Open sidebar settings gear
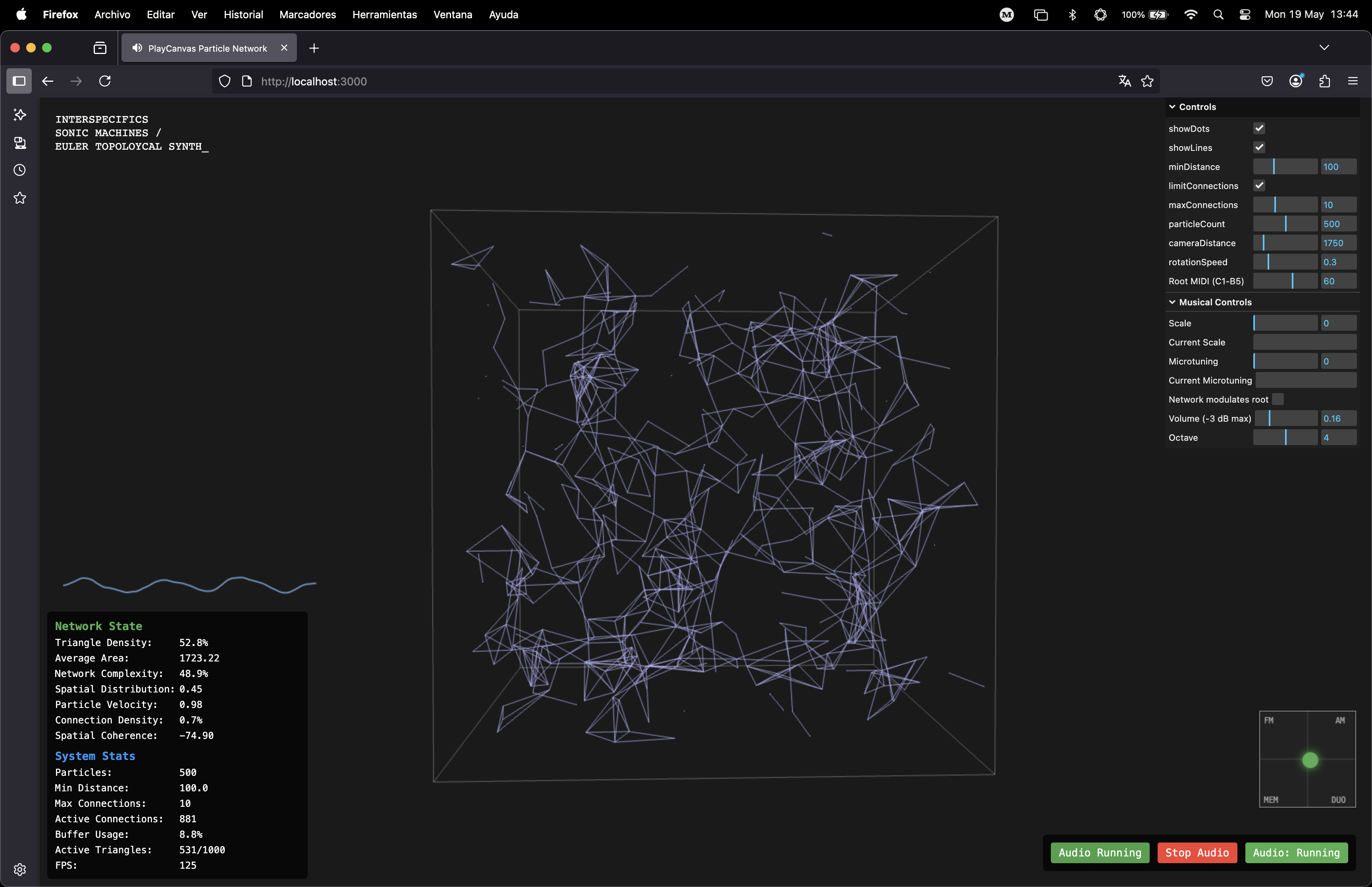1372x887 pixels. (x=19, y=869)
